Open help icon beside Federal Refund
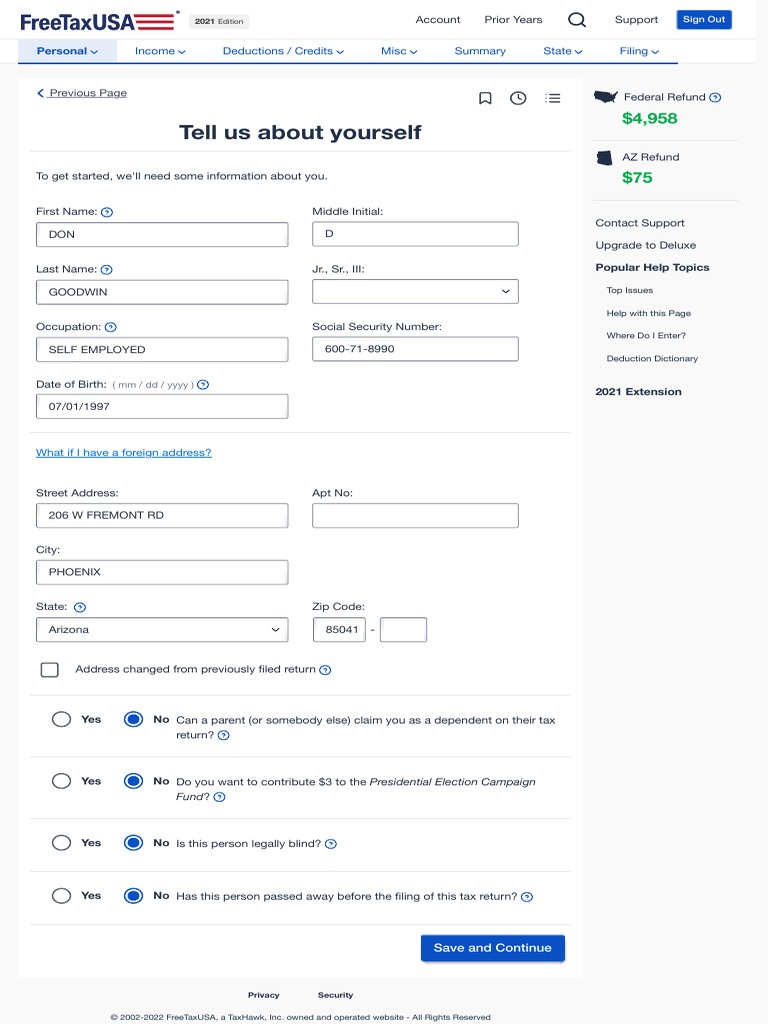 pos(715,98)
